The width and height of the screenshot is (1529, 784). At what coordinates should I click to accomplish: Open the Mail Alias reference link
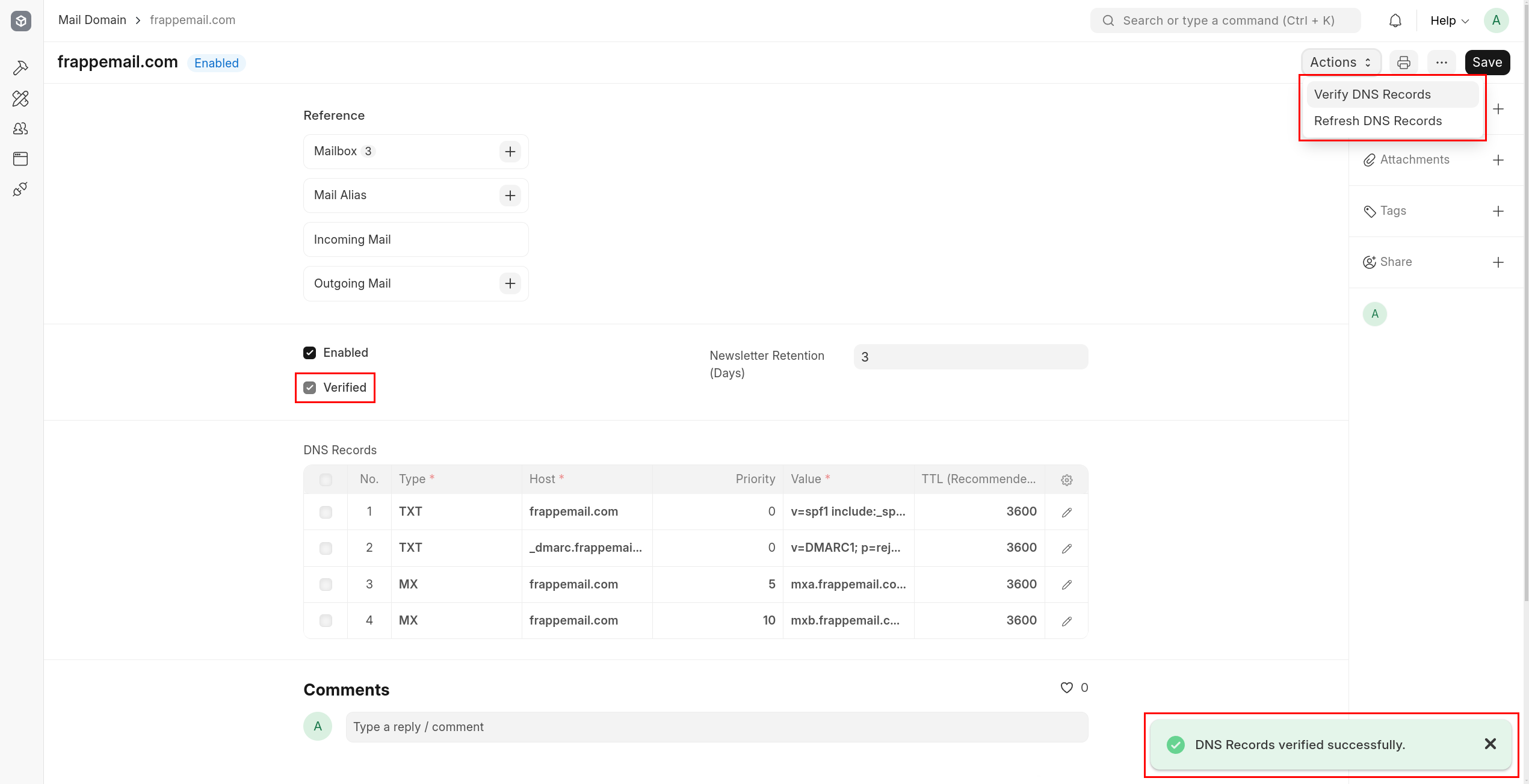point(340,195)
